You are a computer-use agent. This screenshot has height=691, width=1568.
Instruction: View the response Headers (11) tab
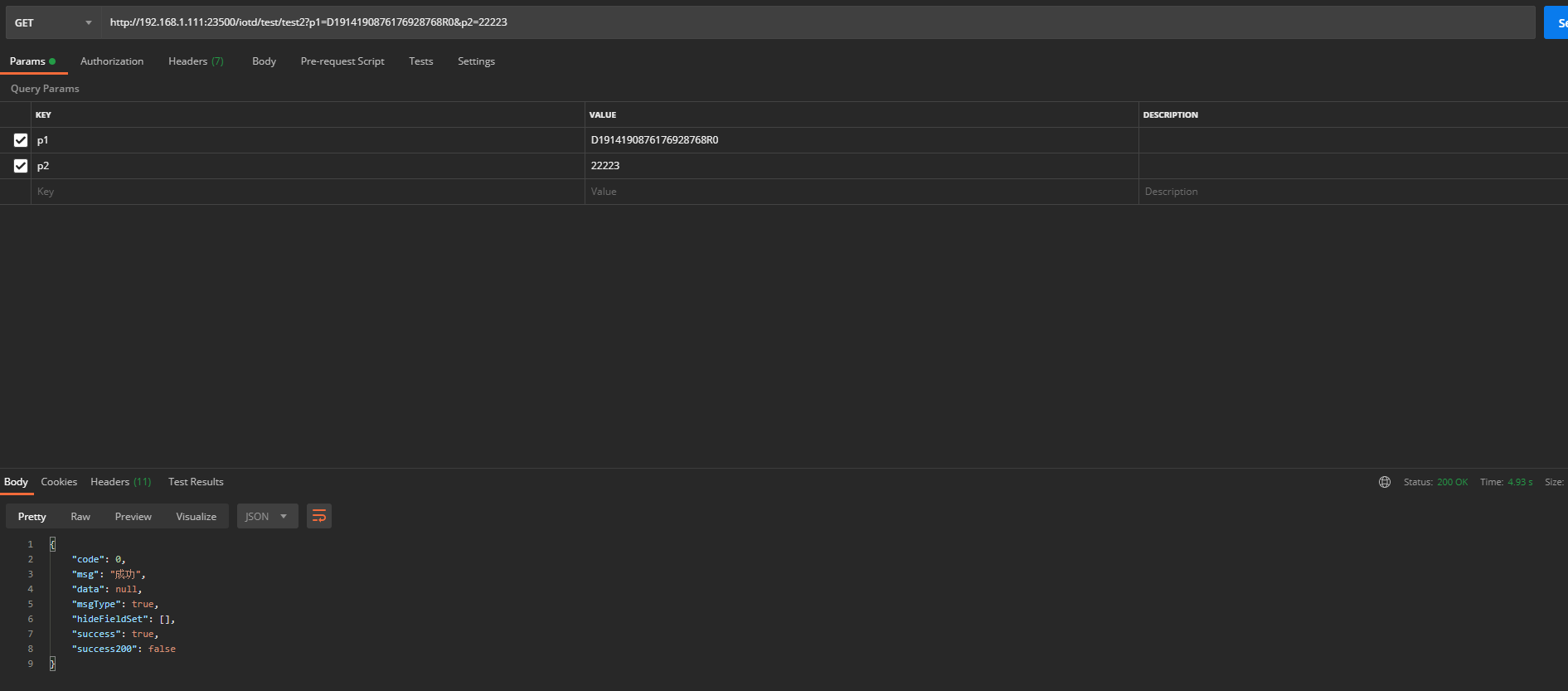(120, 482)
